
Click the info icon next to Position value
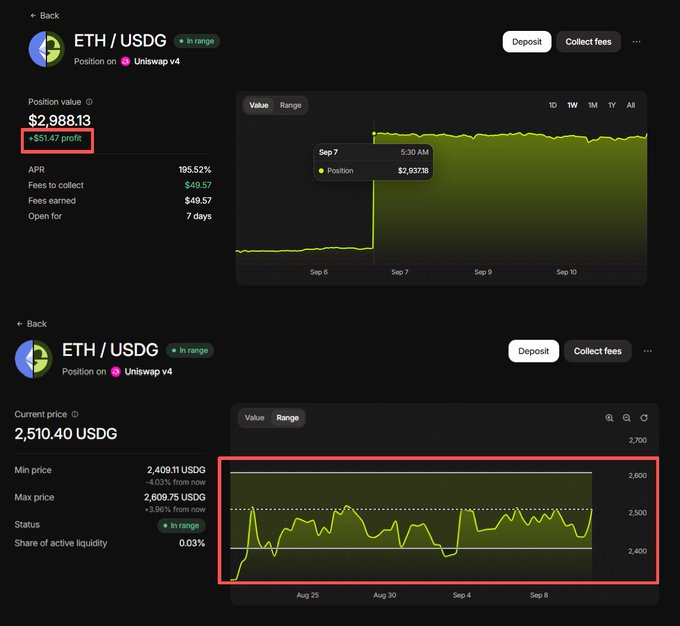coord(89,102)
